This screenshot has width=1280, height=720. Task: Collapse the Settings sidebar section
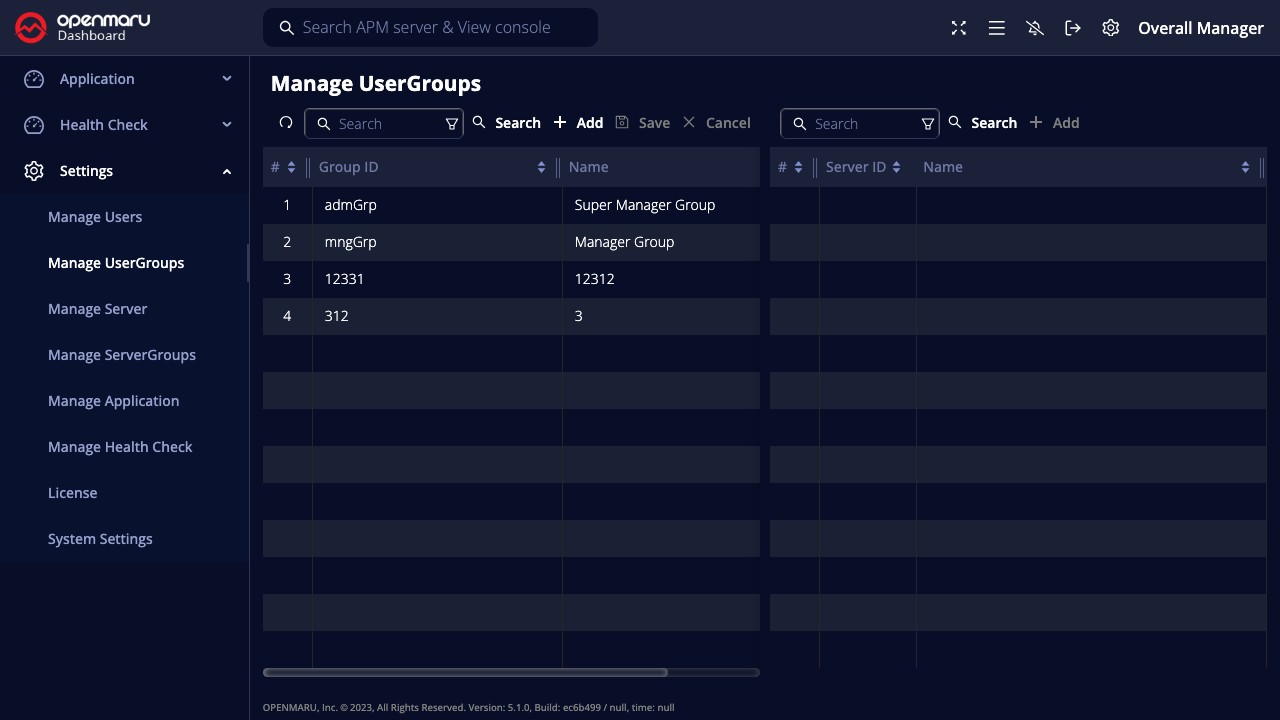coord(128,171)
